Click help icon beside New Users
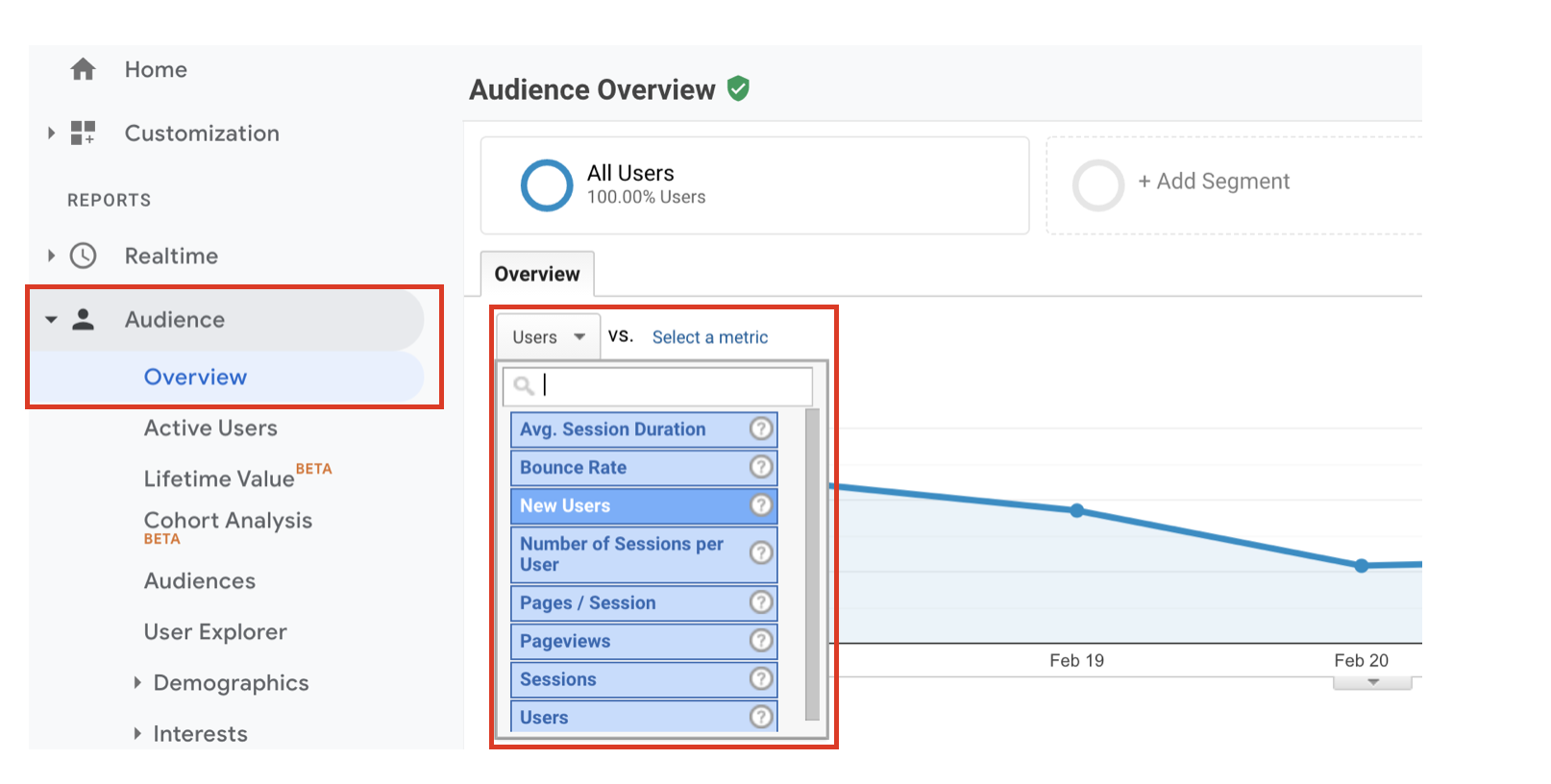The image size is (1551, 784). (761, 505)
